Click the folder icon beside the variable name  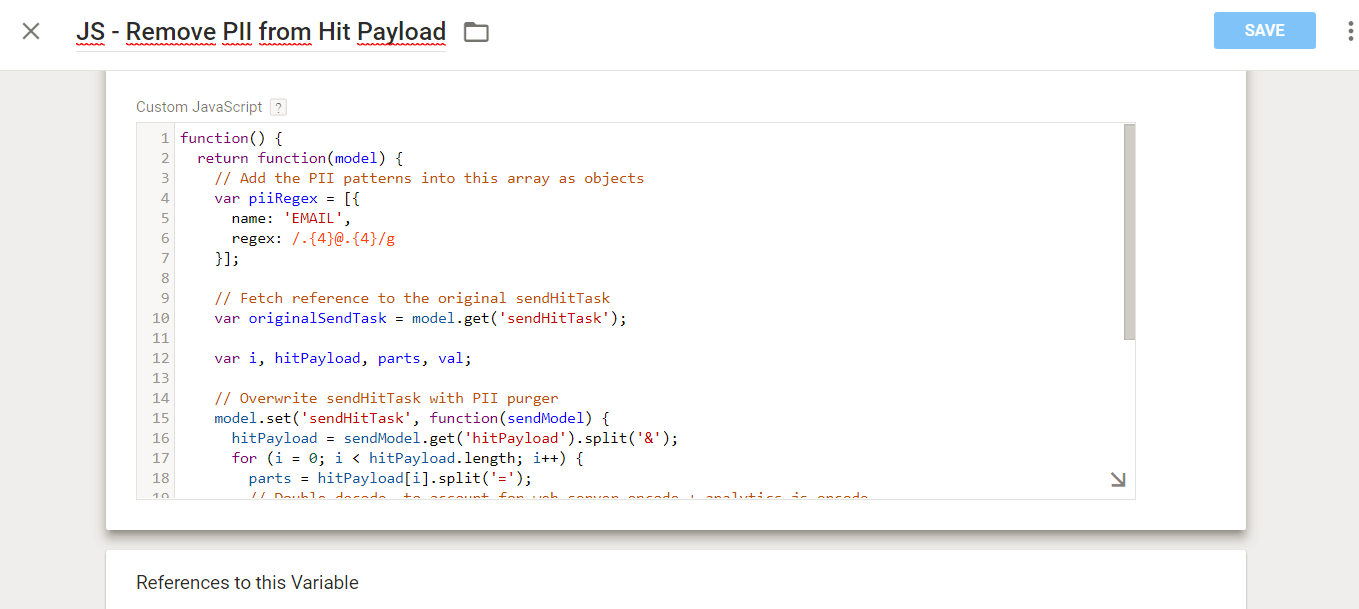click(x=476, y=32)
